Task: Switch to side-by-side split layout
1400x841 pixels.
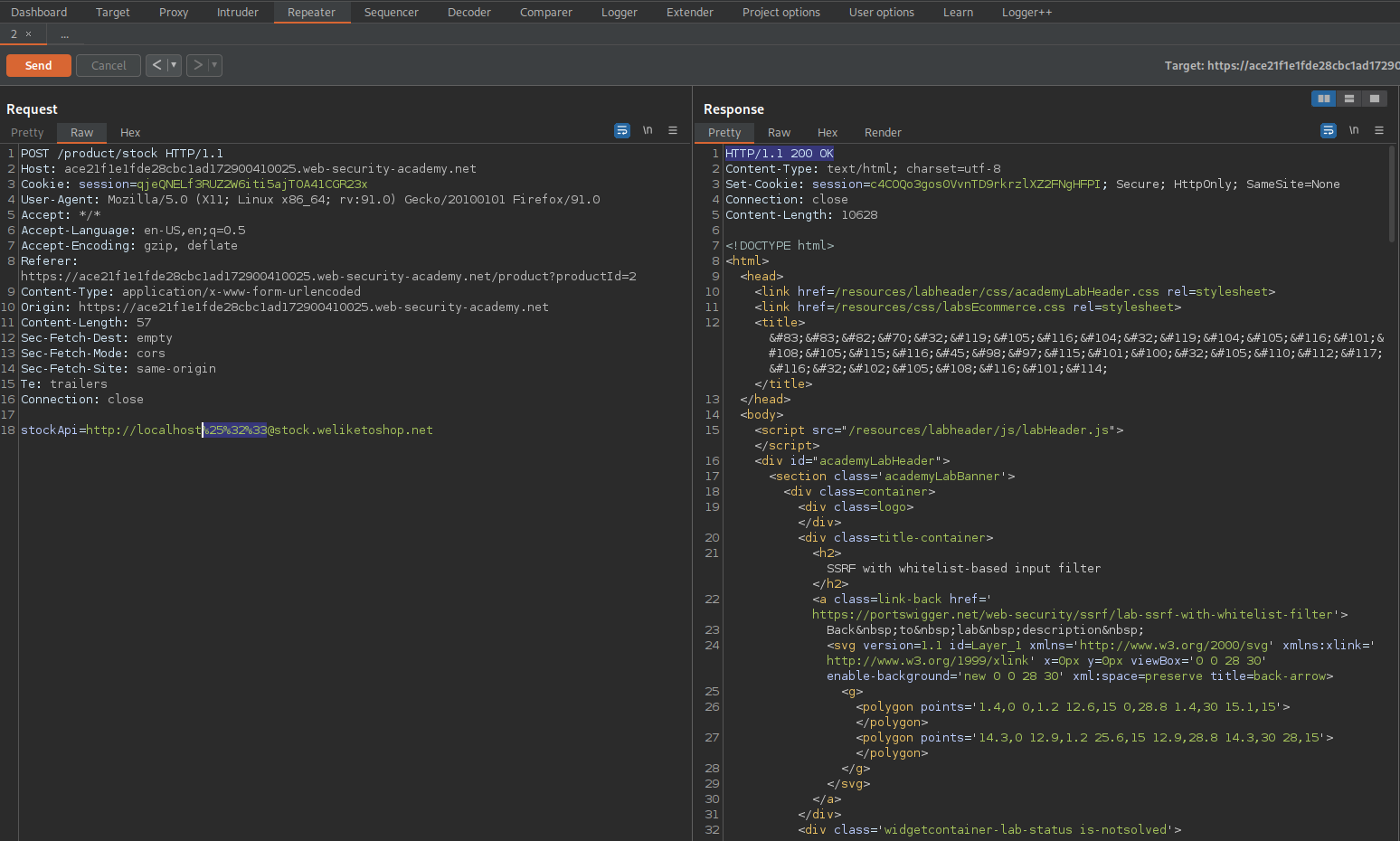Action: [x=1324, y=99]
